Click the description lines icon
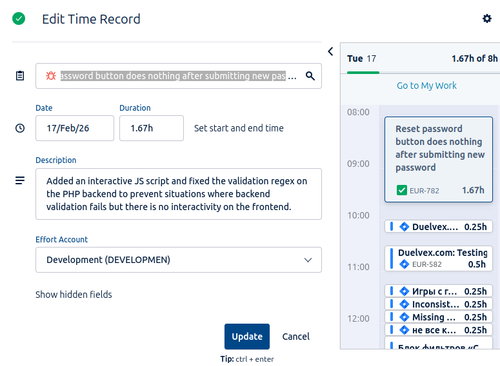 [x=20, y=180]
